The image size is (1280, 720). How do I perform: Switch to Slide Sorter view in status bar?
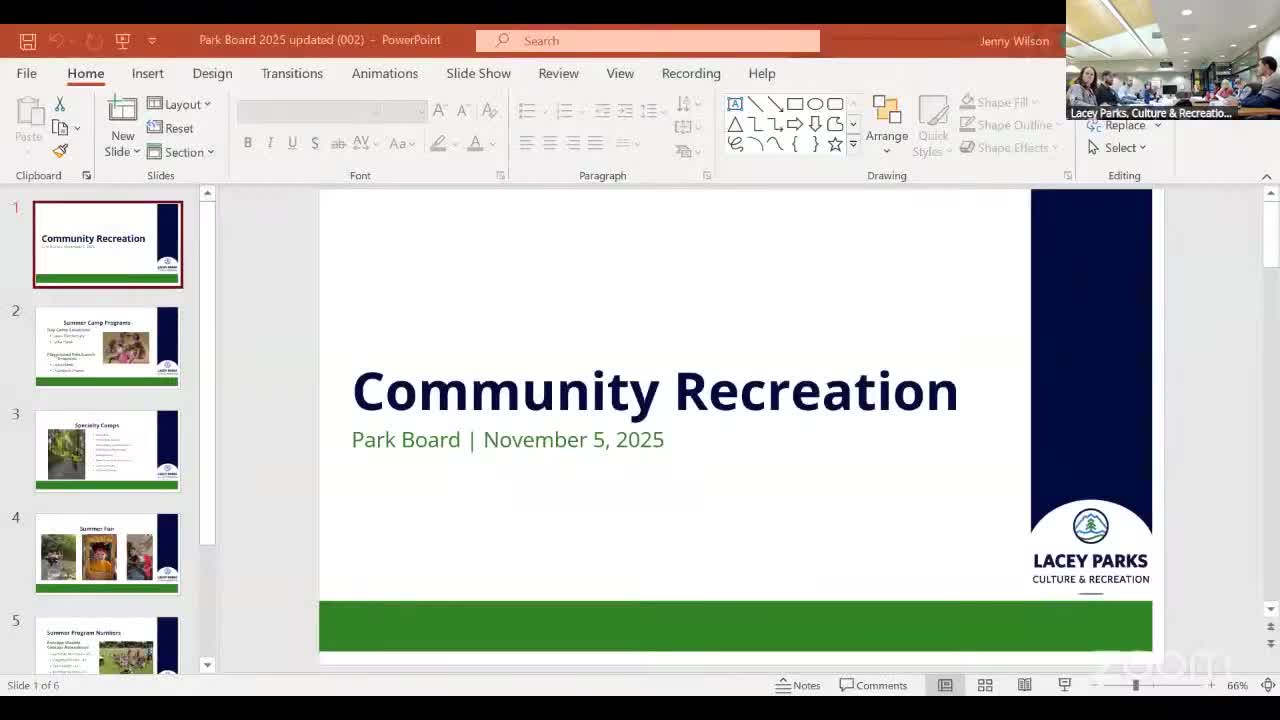coord(984,685)
